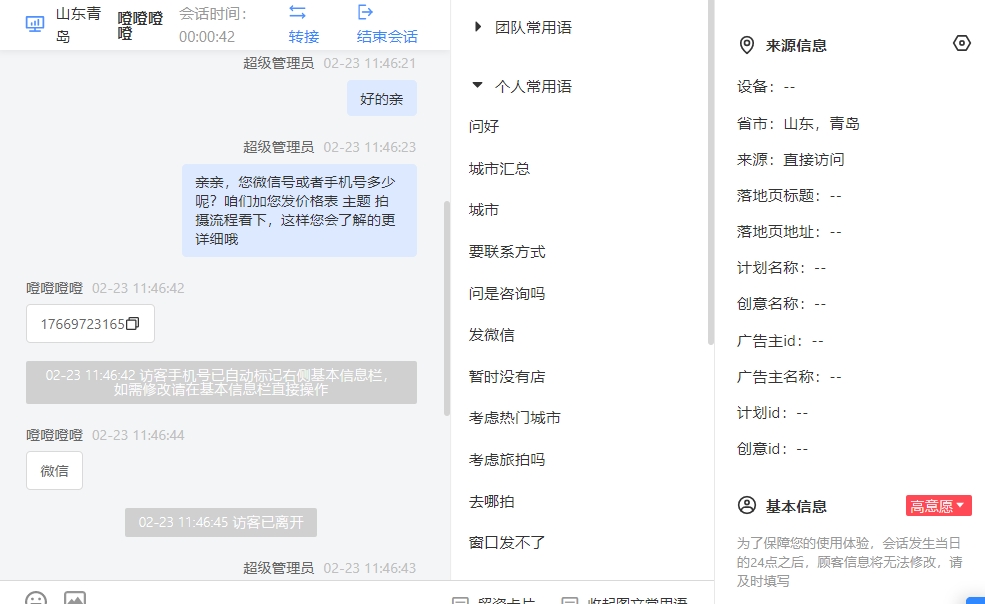Click the 创意id info row
985x604 pixels.
pyautogui.click(x=773, y=449)
